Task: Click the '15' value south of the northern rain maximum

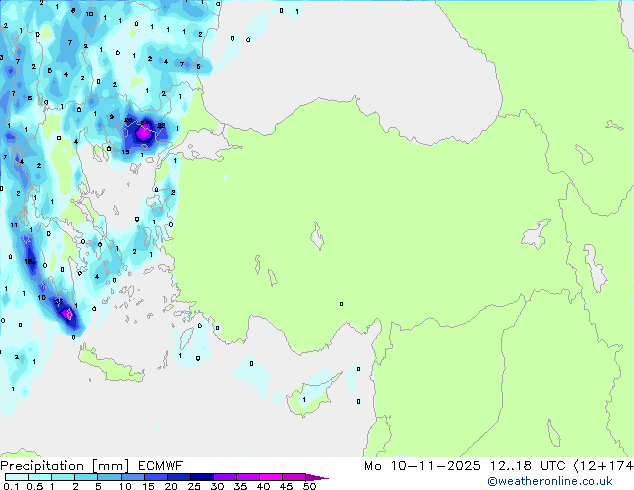Action: [126, 152]
